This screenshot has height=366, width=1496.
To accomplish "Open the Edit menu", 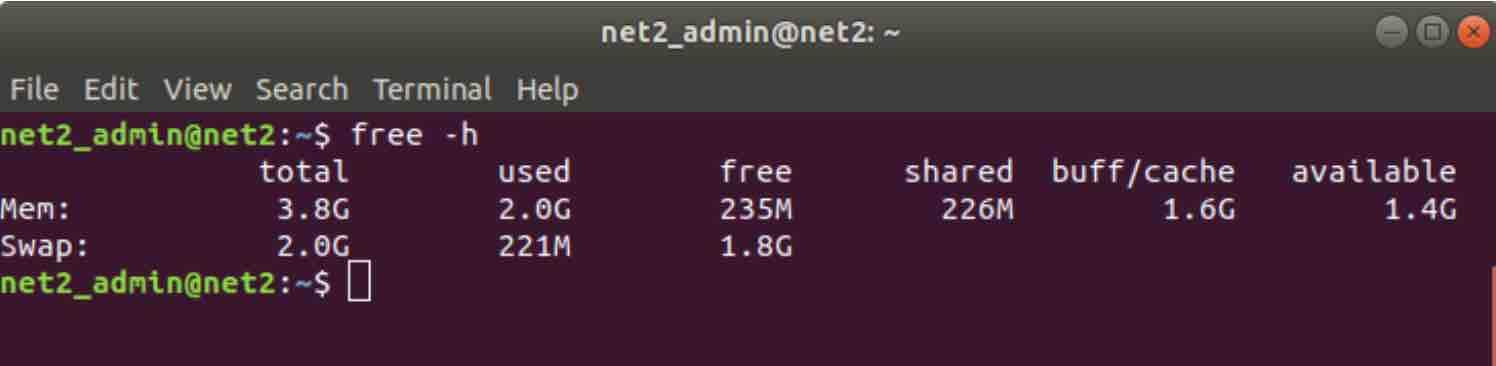I will [x=110, y=90].
